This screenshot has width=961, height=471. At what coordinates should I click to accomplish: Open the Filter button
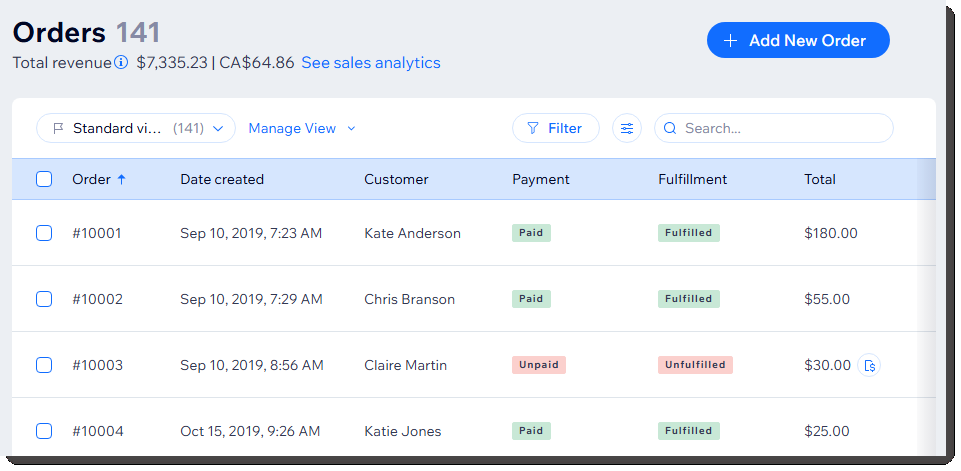tap(556, 128)
